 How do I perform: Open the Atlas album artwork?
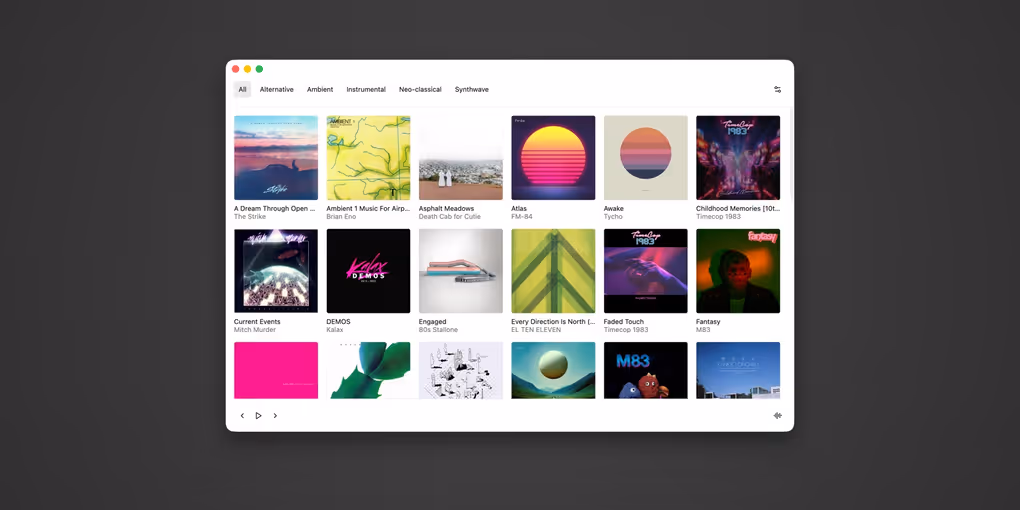click(553, 157)
